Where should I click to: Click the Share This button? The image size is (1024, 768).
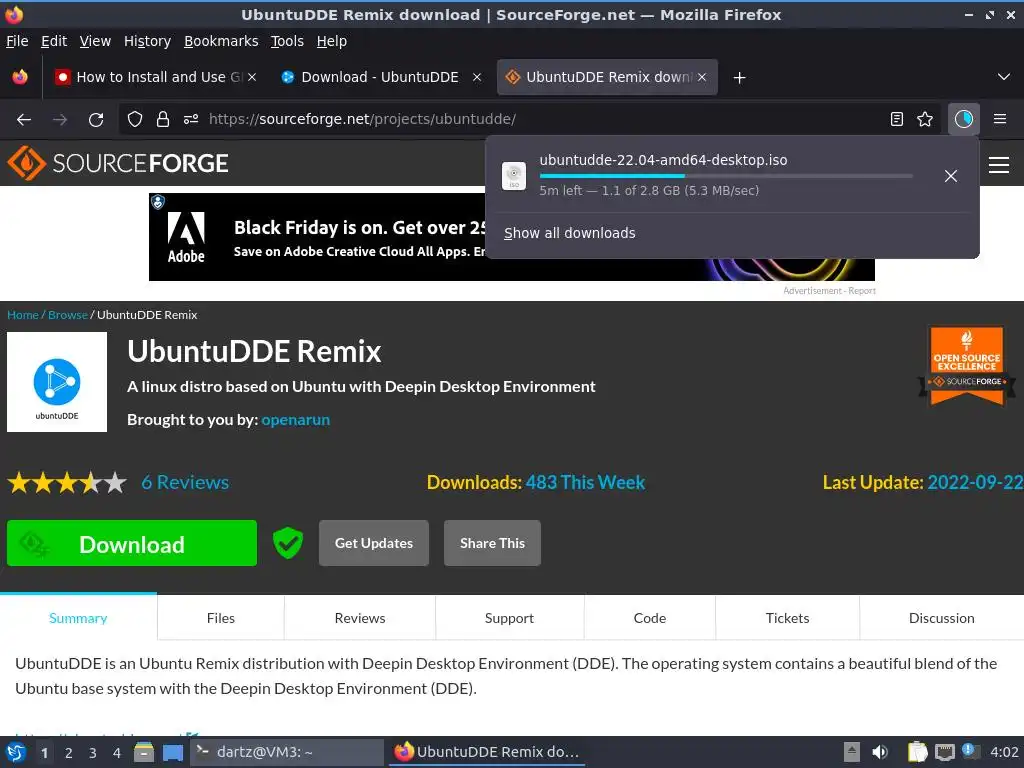pyautogui.click(x=492, y=543)
